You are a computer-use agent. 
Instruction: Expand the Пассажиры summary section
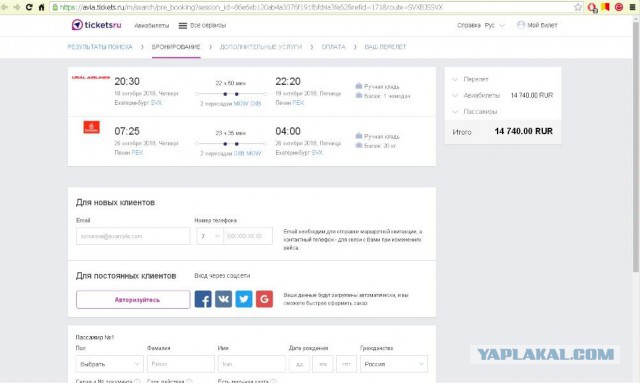coord(475,111)
